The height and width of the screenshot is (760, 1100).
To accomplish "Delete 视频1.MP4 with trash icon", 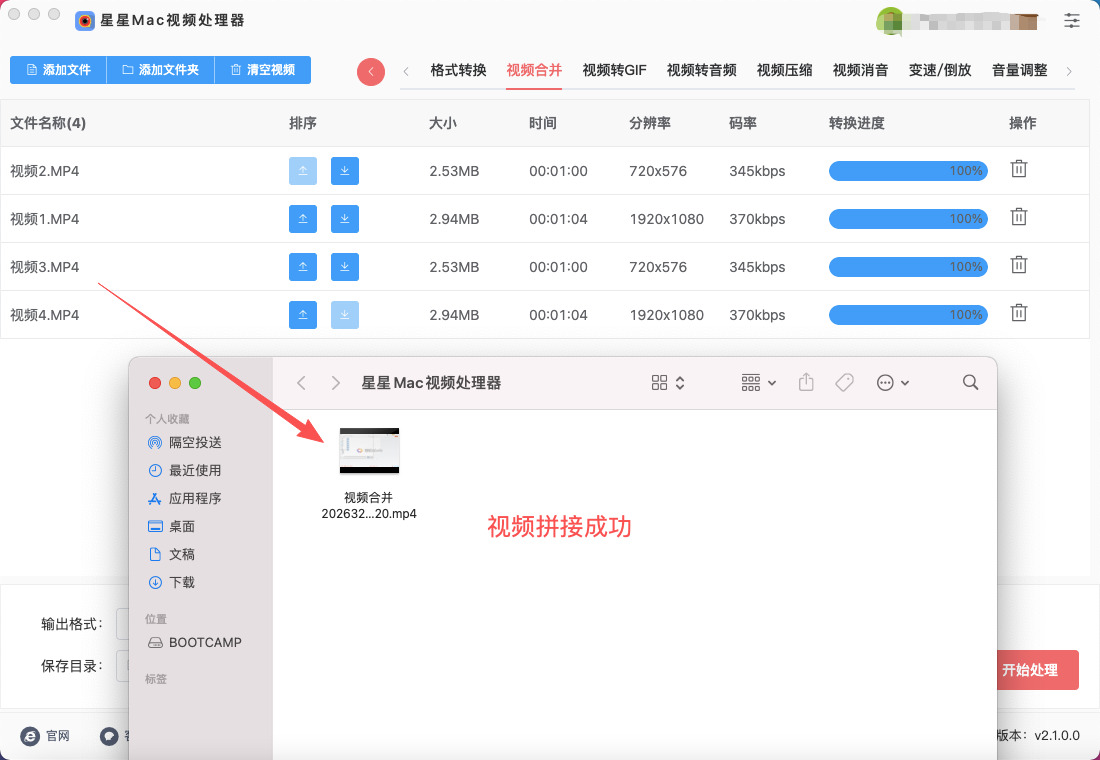I will click(x=1019, y=217).
